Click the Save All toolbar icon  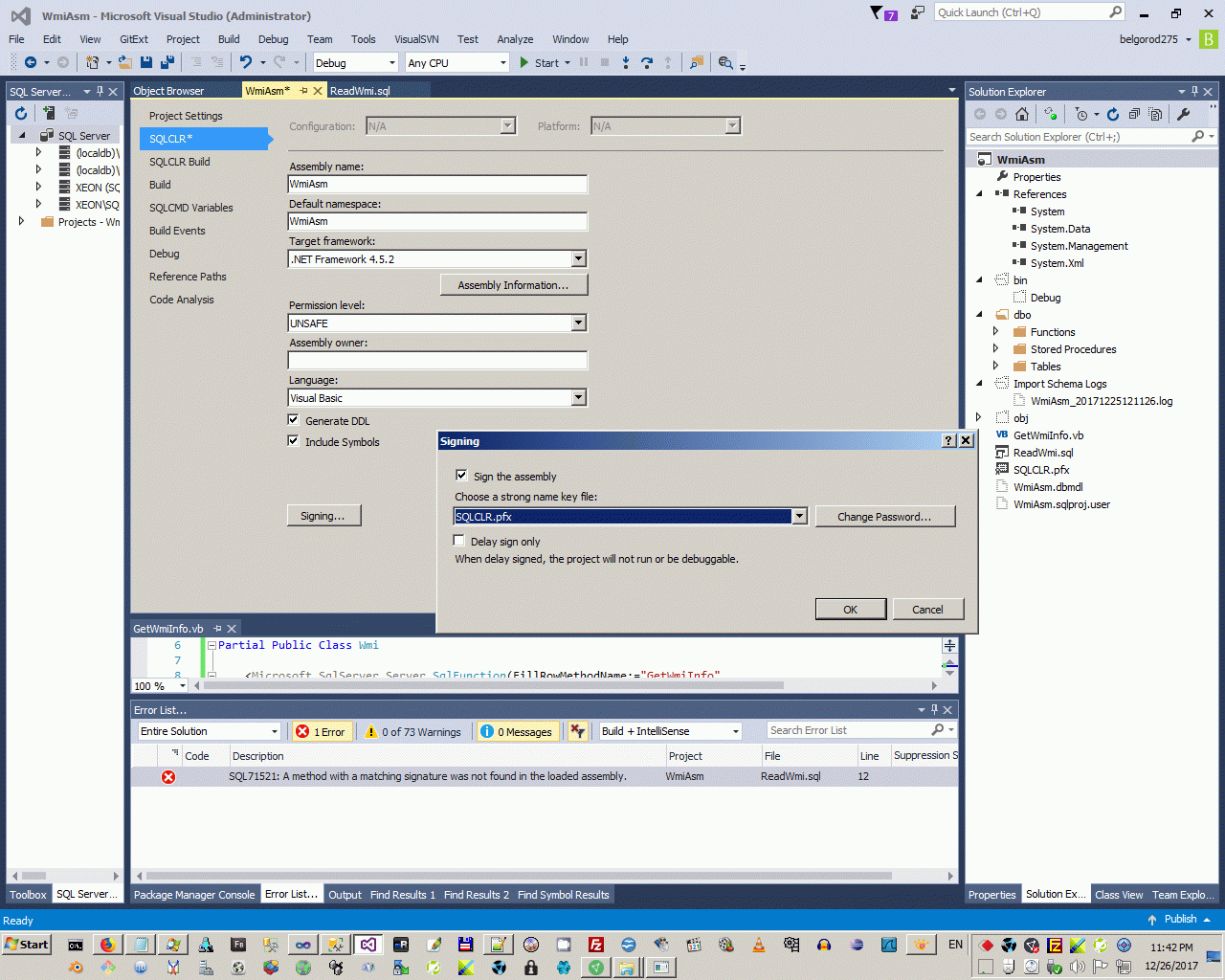tap(167, 63)
